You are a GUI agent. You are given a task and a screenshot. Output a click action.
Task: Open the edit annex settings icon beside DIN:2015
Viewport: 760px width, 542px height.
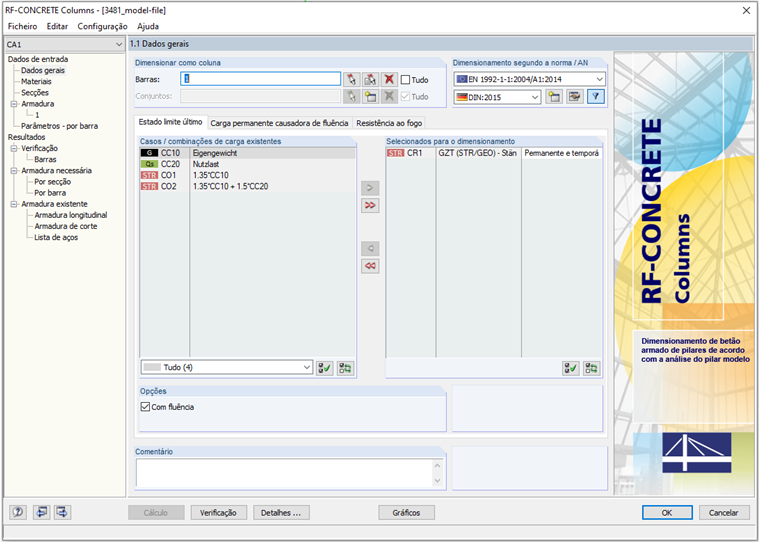click(575, 97)
